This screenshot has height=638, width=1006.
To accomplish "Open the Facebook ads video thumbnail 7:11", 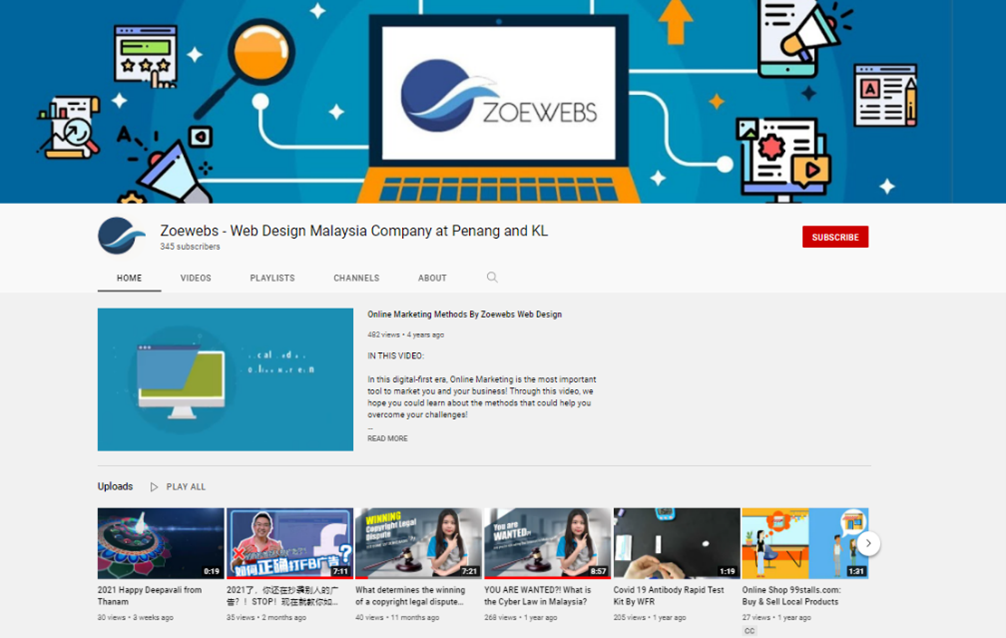I will point(290,543).
